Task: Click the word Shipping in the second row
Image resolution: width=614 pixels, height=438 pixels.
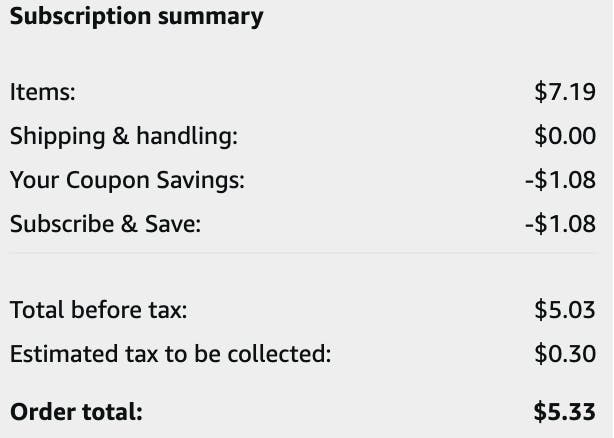Action: point(58,137)
